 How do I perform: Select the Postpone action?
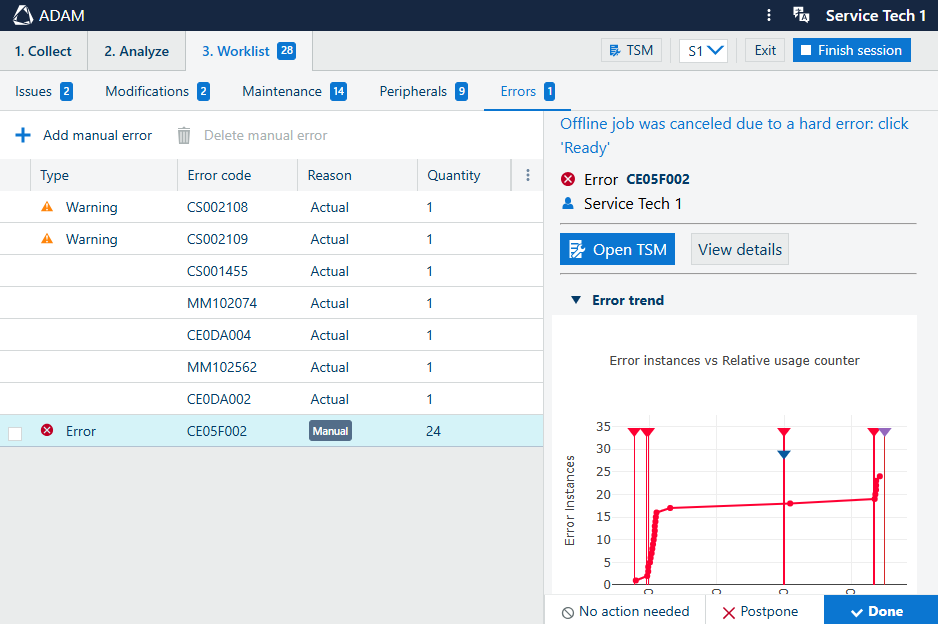(x=761, y=611)
